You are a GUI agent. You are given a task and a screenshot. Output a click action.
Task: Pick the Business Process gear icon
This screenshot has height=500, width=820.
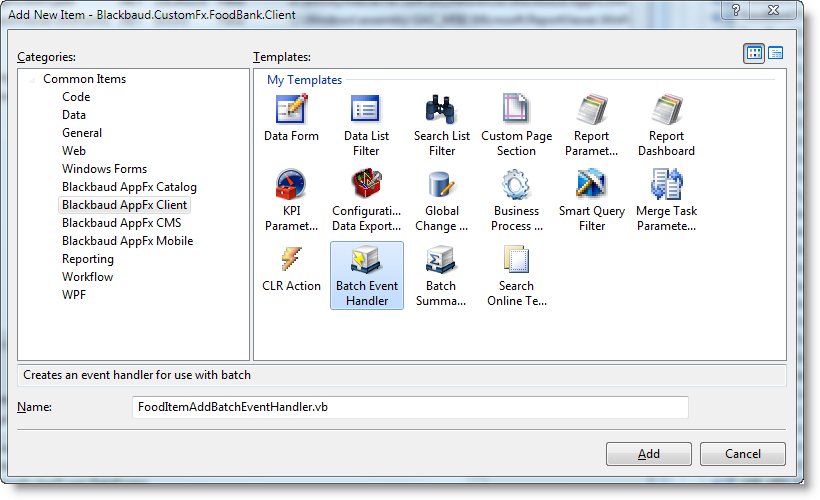[516, 184]
